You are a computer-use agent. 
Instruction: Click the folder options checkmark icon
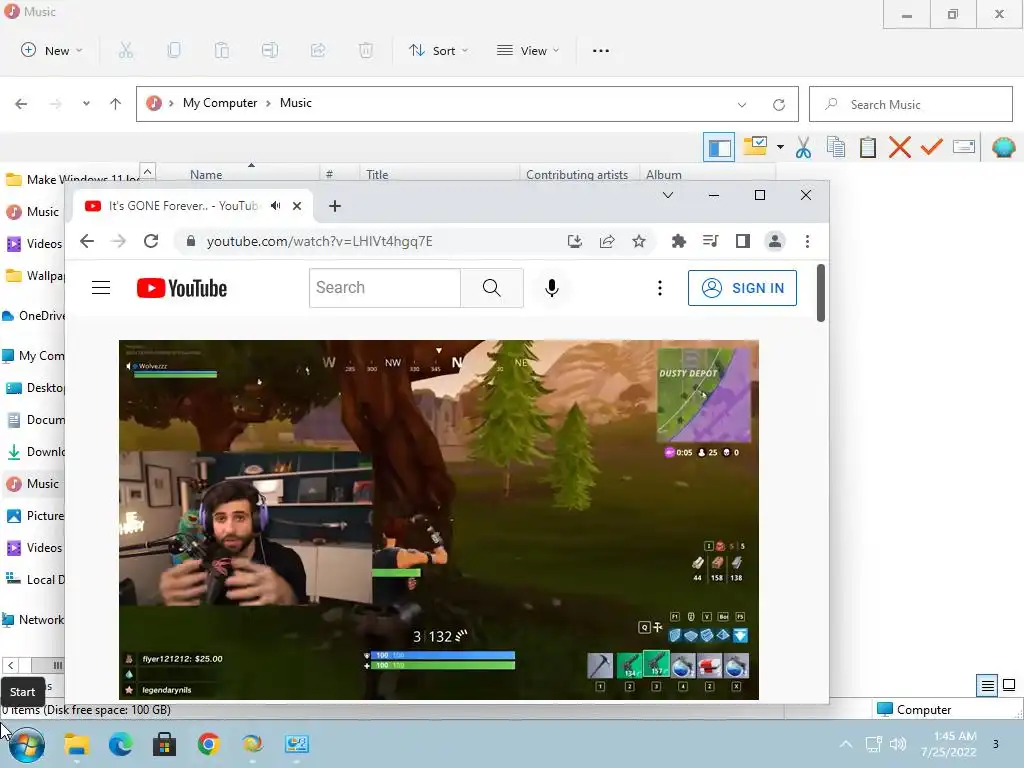tap(756, 146)
